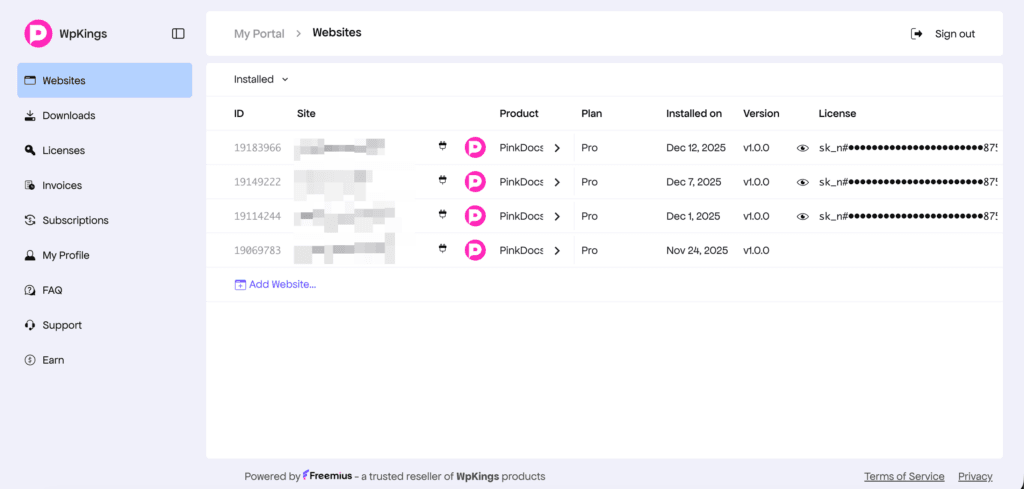The height and width of the screenshot is (489, 1024).
Task: Click PinkDocs product logo in row 19114244
Action: (475, 216)
